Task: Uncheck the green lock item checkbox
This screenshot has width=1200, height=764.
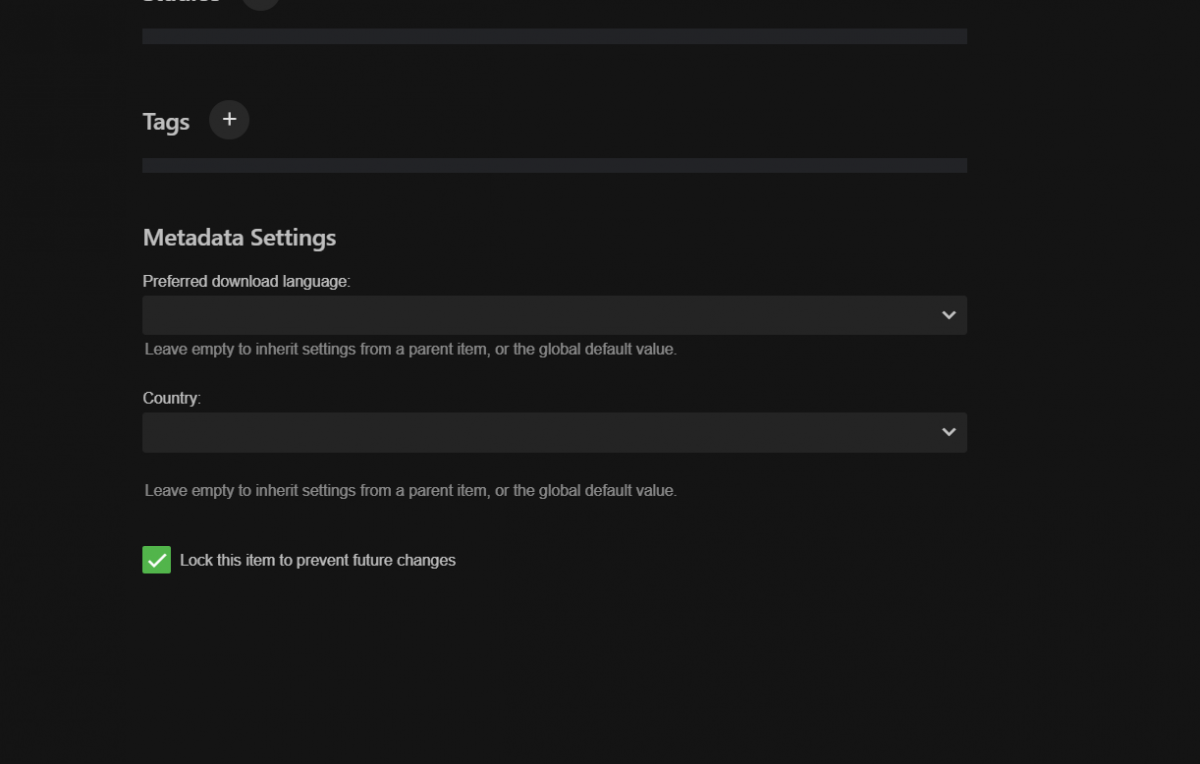Action: [157, 560]
